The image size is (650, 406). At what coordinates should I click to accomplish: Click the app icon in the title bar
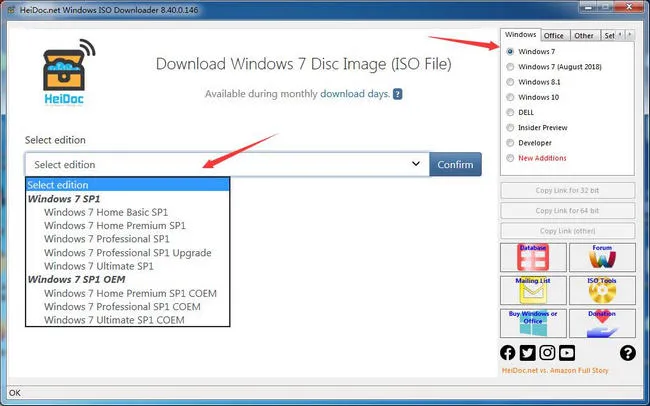tap(11, 10)
